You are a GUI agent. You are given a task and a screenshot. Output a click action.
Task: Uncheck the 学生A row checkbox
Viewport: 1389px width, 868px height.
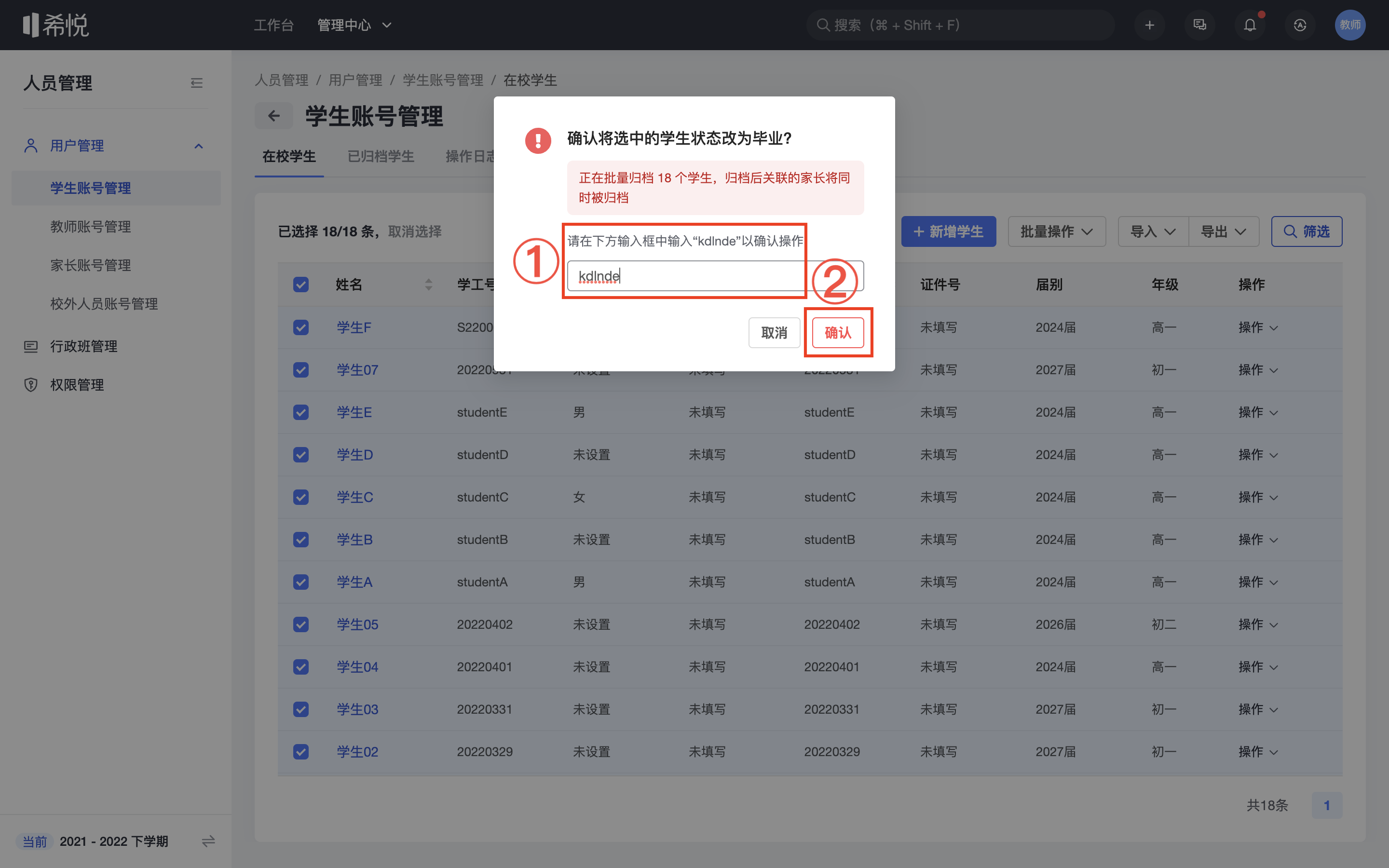(301, 582)
